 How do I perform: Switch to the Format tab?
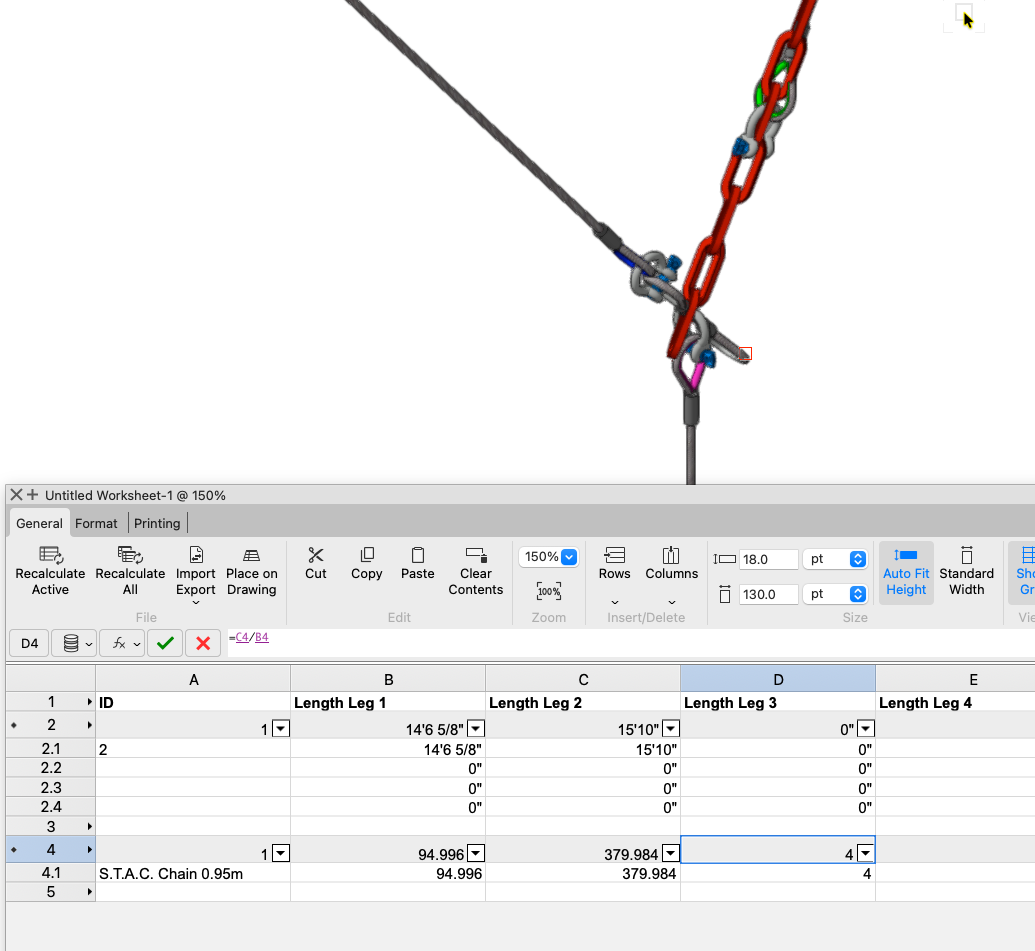96,523
